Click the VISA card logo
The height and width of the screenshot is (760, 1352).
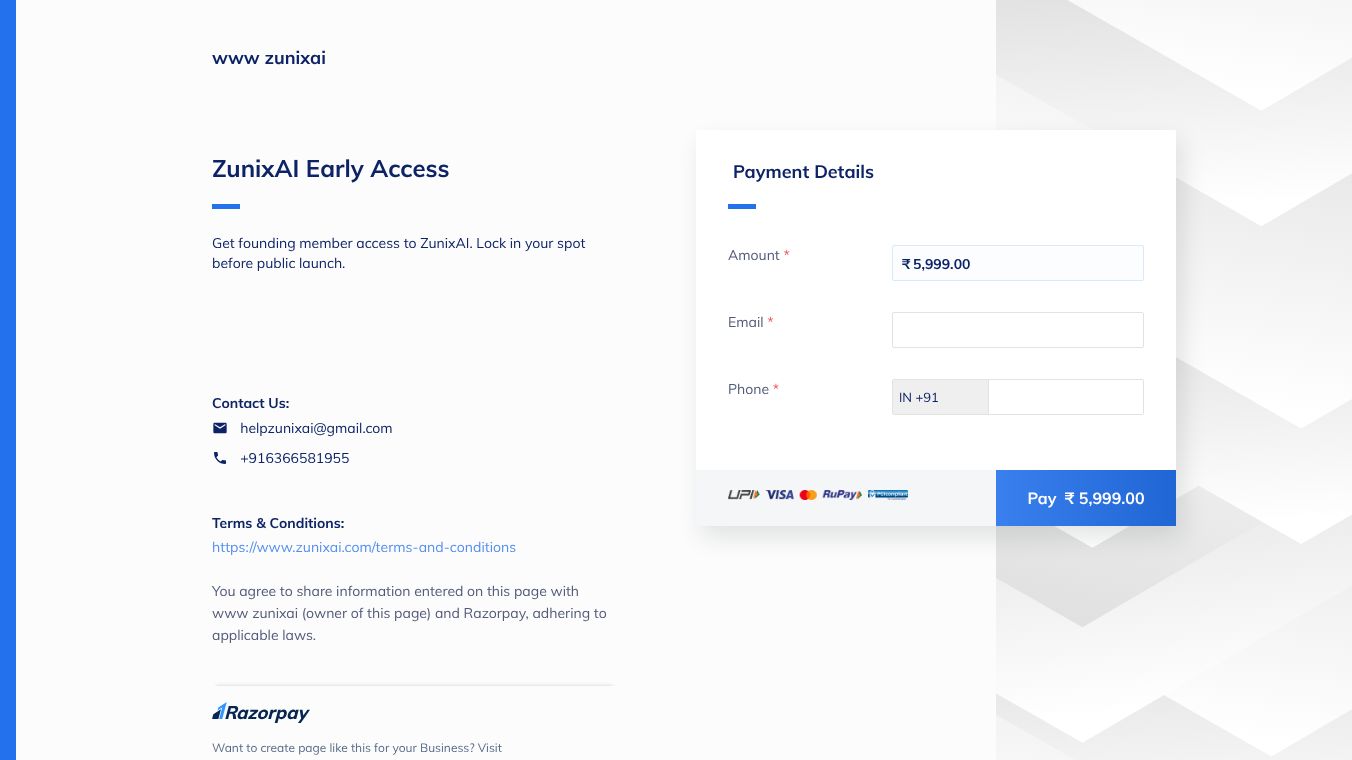tap(780, 495)
